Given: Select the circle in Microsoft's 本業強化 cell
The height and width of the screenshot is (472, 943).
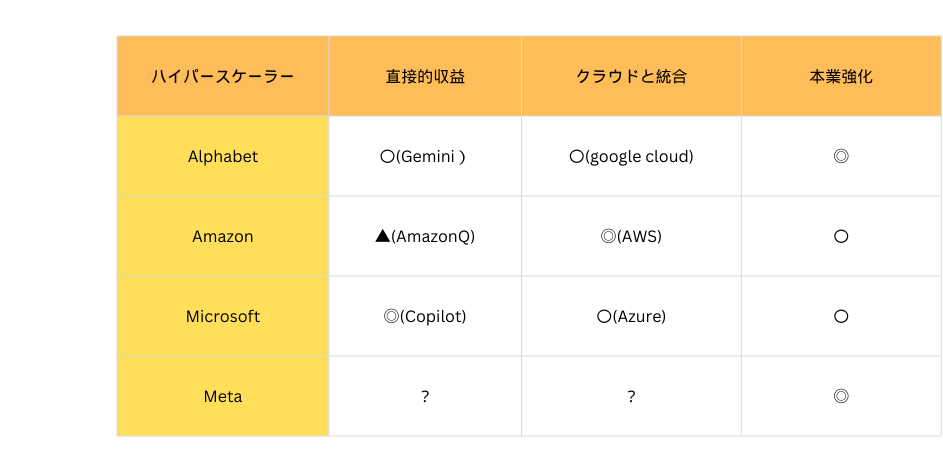Looking at the screenshot, I should pyautogui.click(x=841, y=316).
